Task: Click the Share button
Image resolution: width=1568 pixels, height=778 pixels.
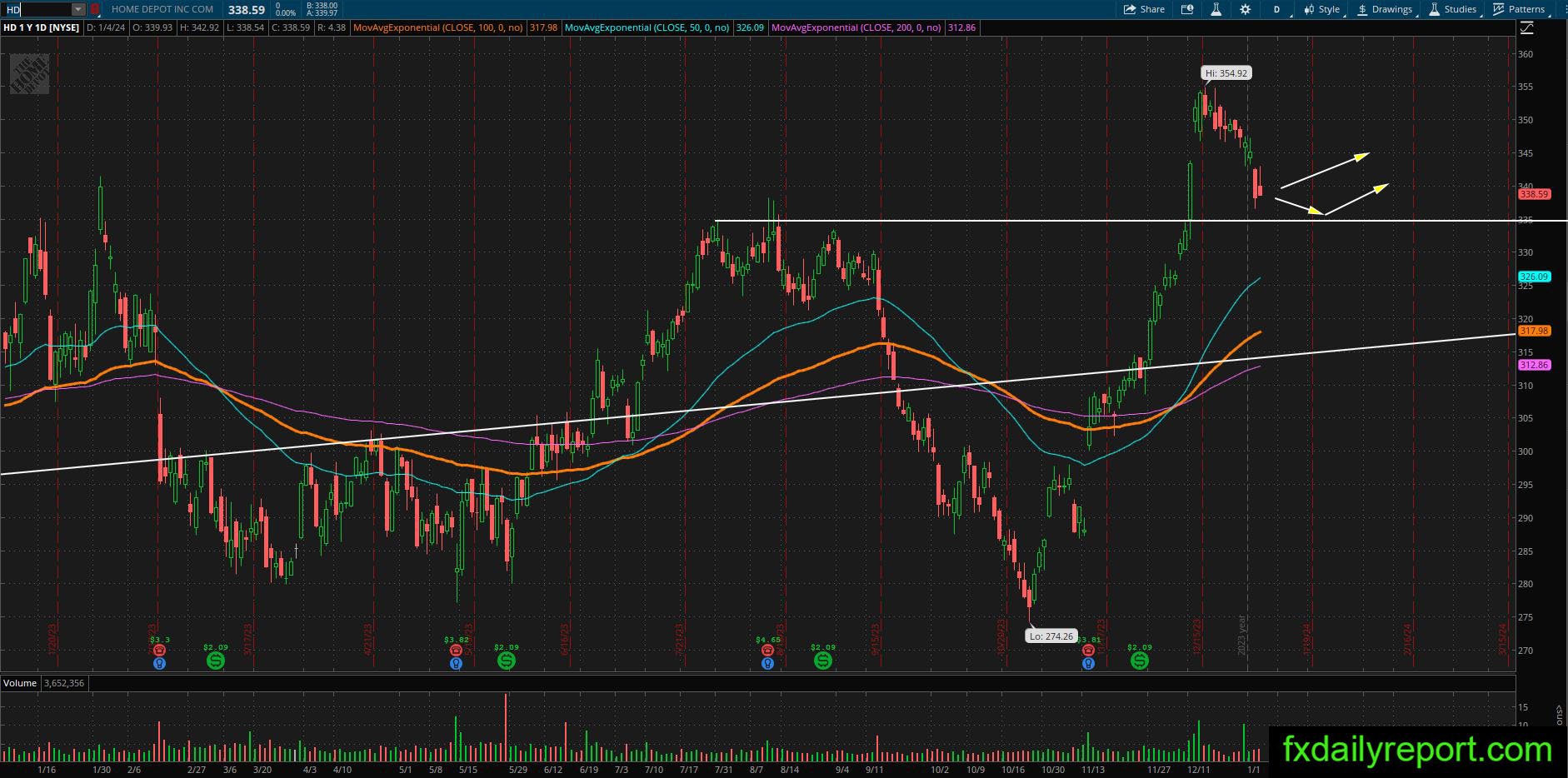Action: (x=1144, y=9)
